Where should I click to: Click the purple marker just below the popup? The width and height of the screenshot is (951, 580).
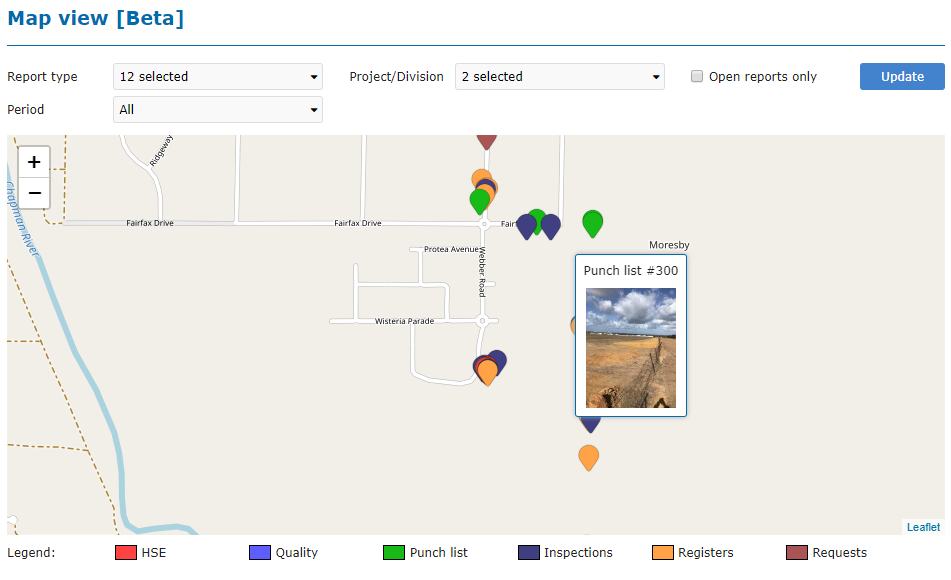590,425
